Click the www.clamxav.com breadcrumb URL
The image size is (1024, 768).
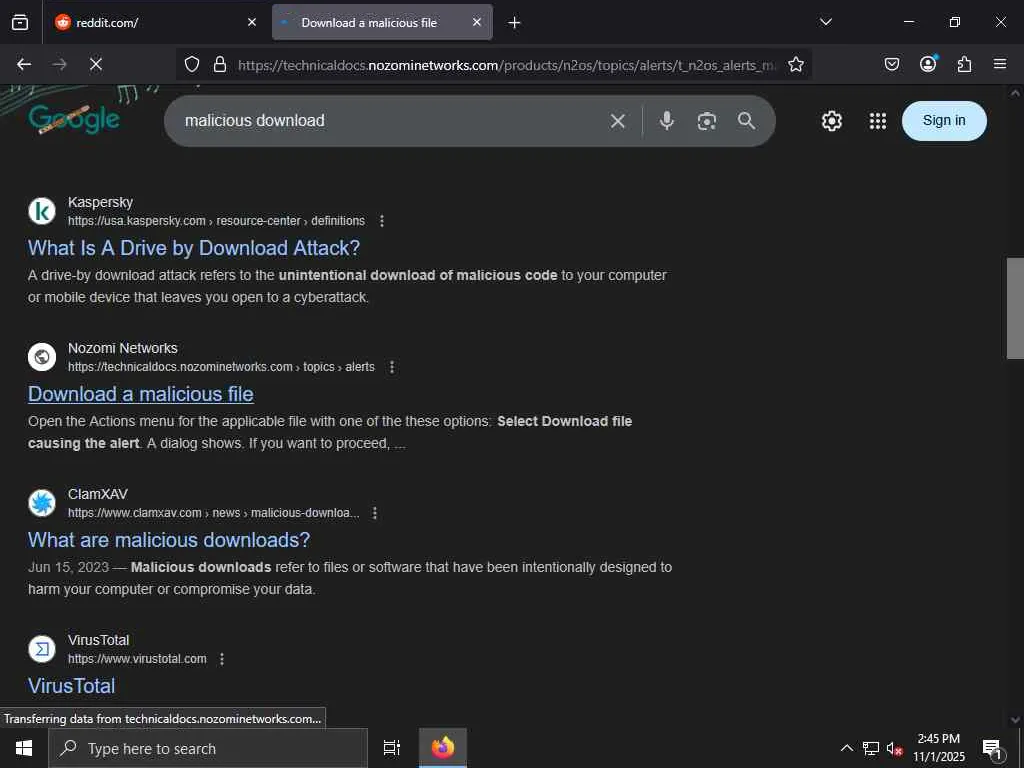[214, 513]
